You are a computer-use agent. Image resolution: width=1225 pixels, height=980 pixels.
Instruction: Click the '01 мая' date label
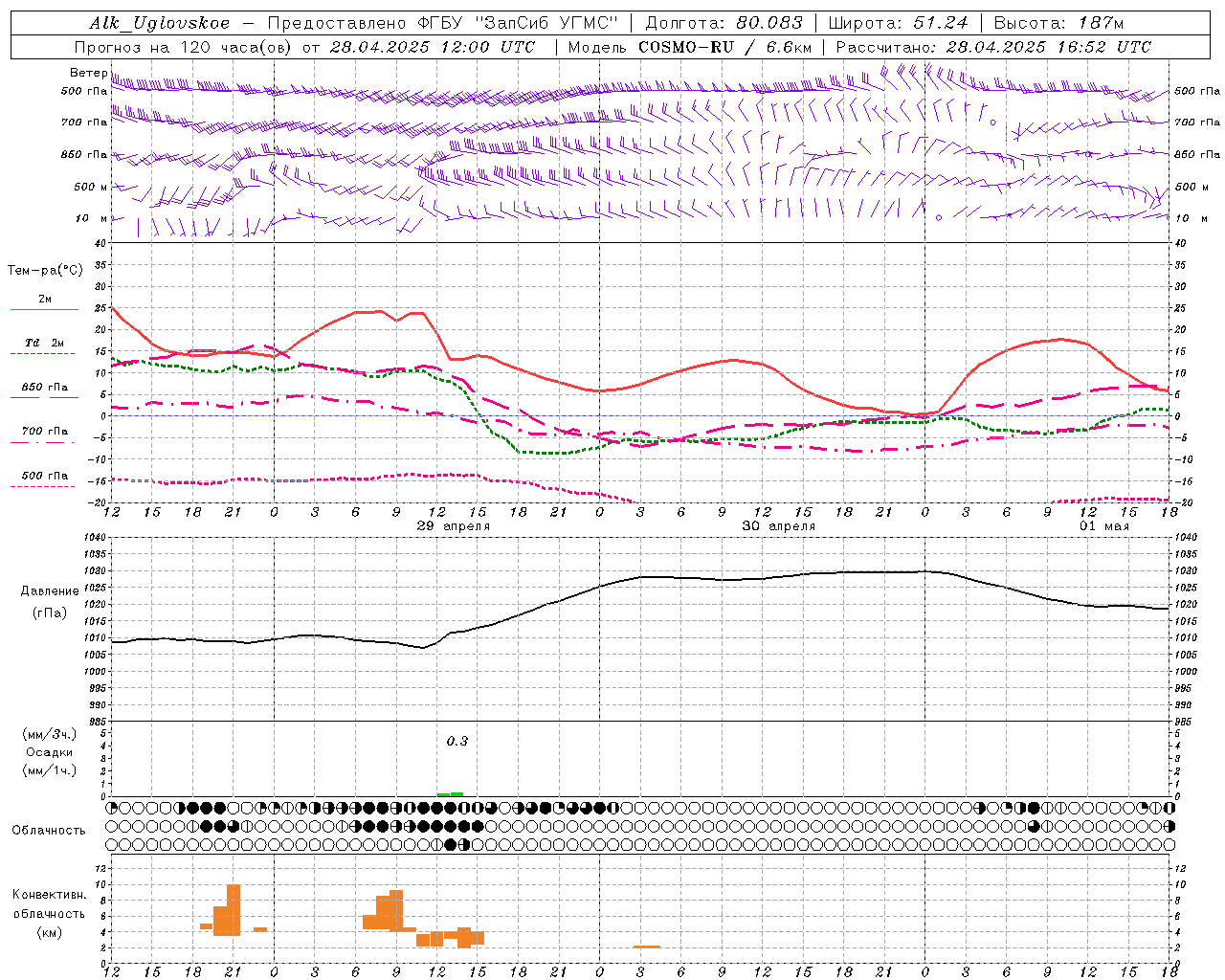tap(1104, 526)
